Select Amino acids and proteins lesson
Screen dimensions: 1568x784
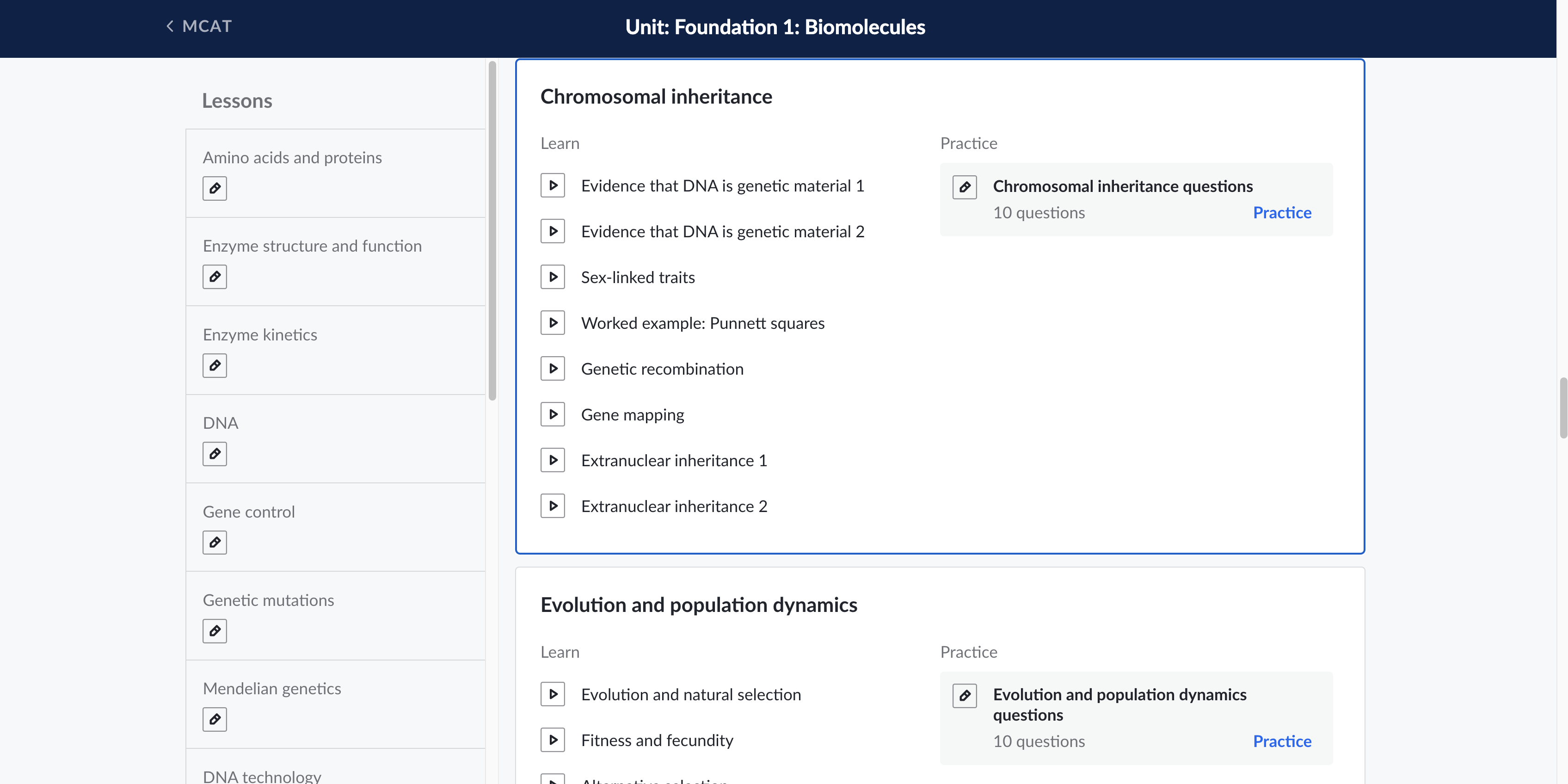(x=292, y=158)
